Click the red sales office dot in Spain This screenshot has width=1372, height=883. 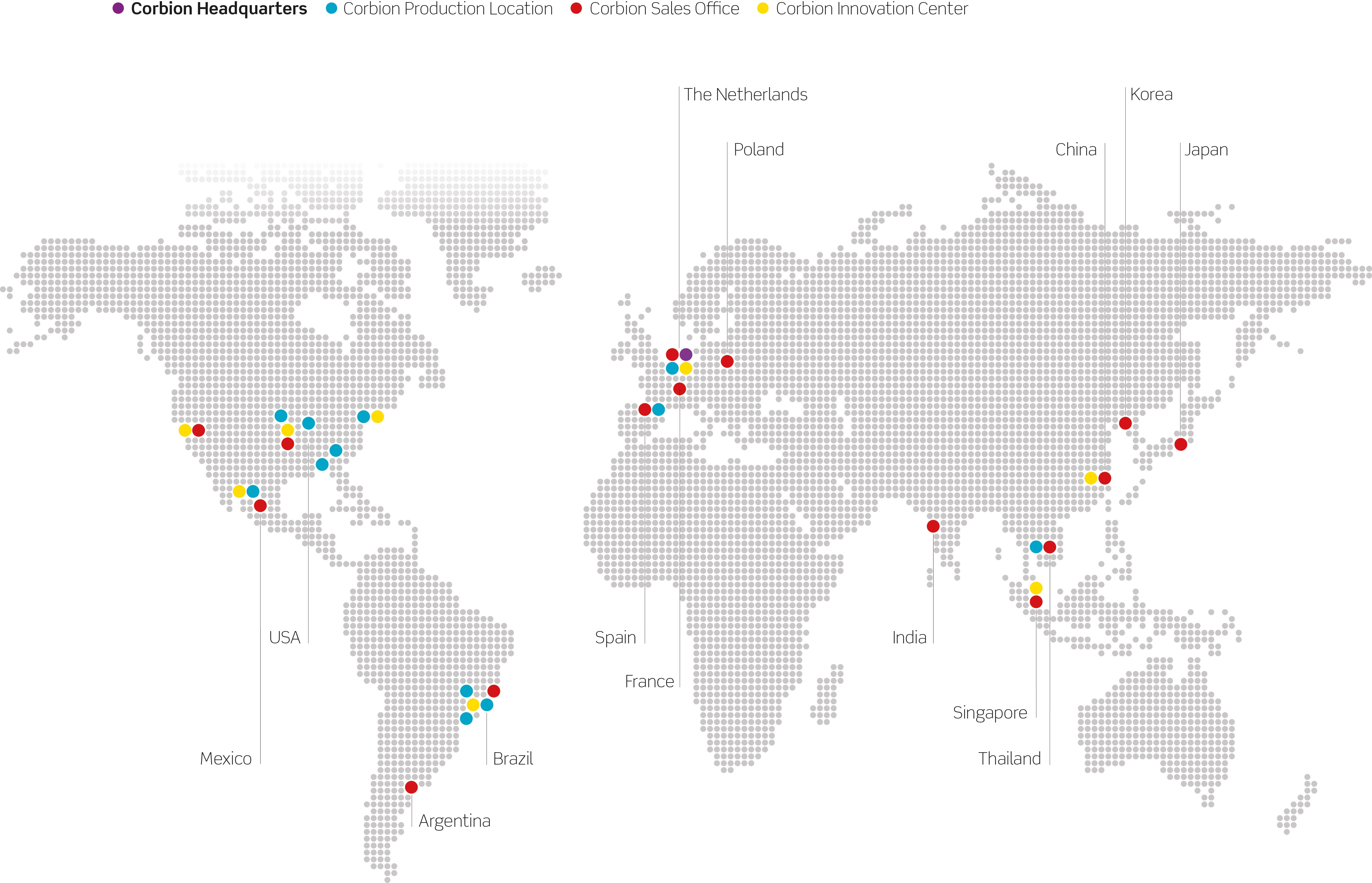coord(645,409)
